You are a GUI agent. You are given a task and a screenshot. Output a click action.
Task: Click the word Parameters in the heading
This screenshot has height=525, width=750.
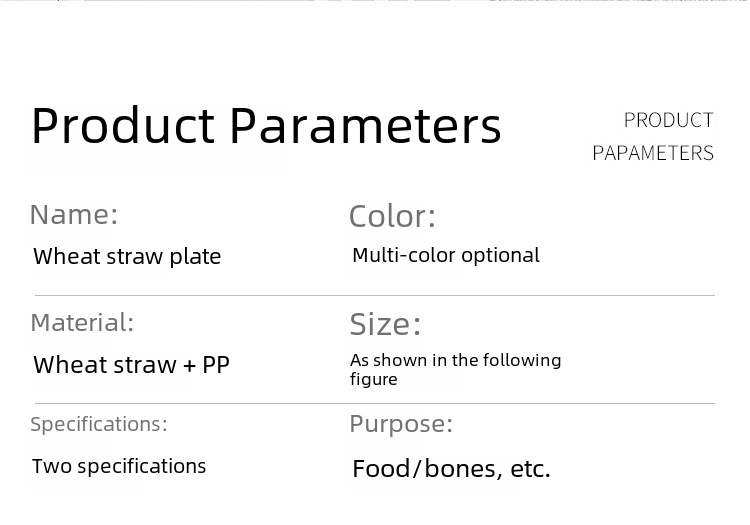coord(366,125)
